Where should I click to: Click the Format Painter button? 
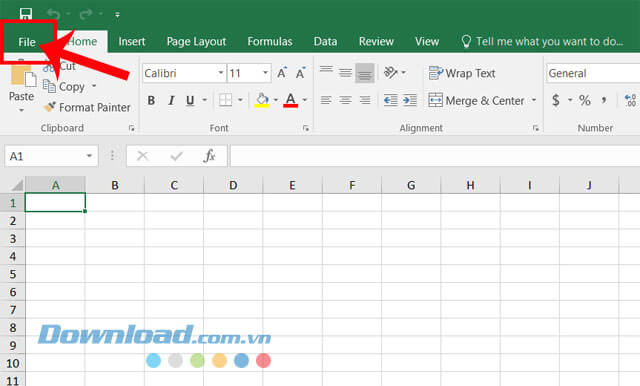[x=87, y=107]
